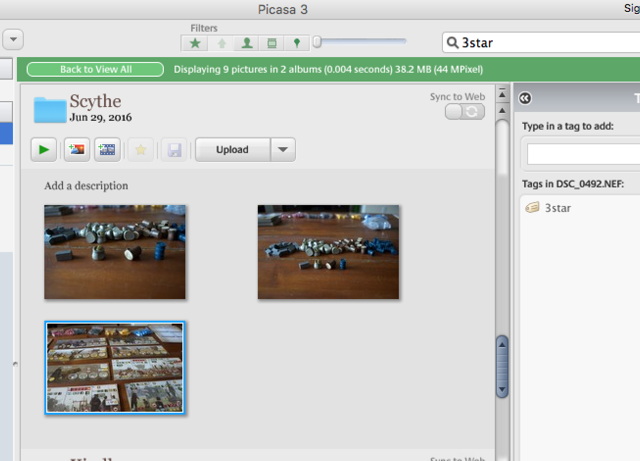Open the Scythe folder icon
This screenshot has height=461, width=640.
tap(50, 110)
